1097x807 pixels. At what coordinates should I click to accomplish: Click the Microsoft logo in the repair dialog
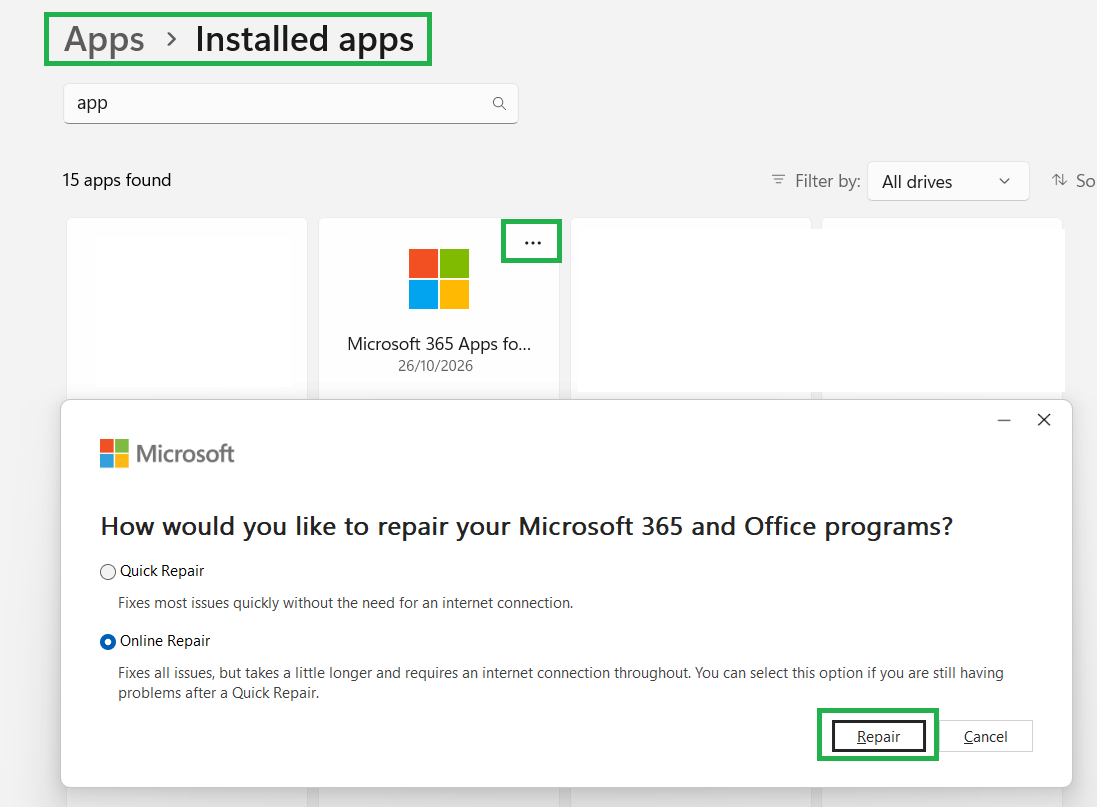tap(167, 454)
